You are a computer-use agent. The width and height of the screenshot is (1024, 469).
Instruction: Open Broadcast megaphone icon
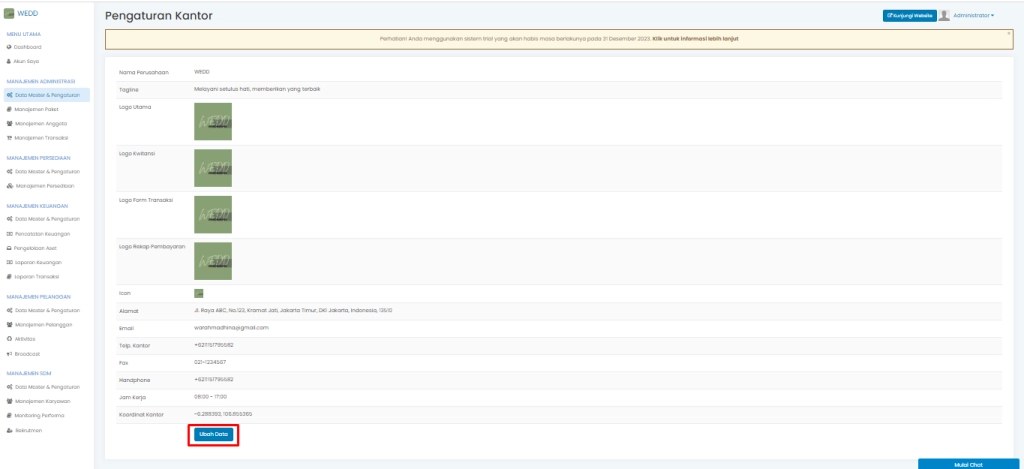click(x=9, y=354)
